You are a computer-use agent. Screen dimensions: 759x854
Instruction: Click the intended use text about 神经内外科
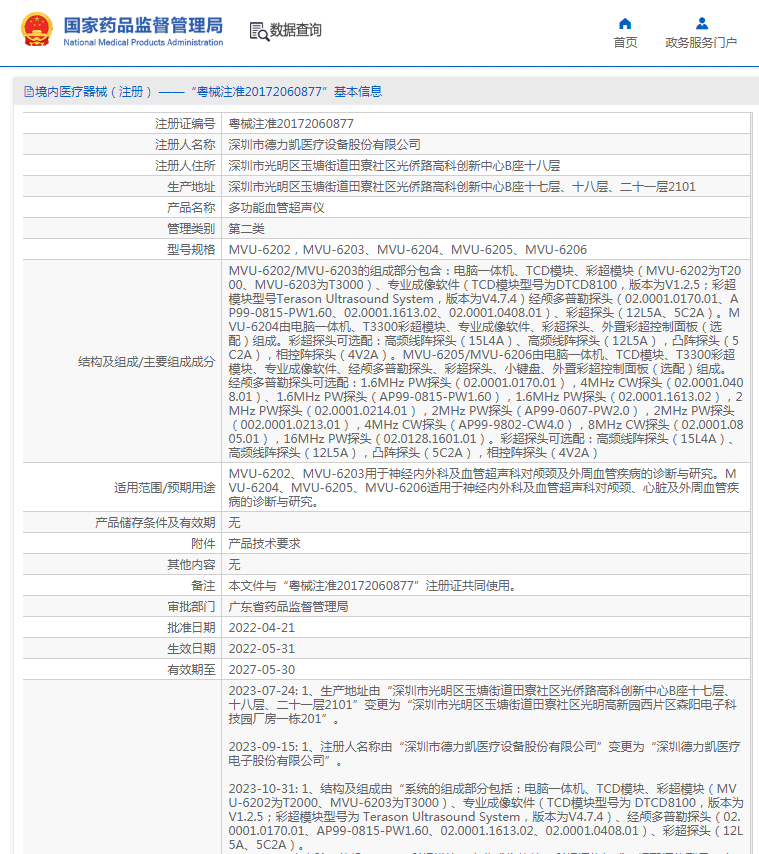point(483,487)
